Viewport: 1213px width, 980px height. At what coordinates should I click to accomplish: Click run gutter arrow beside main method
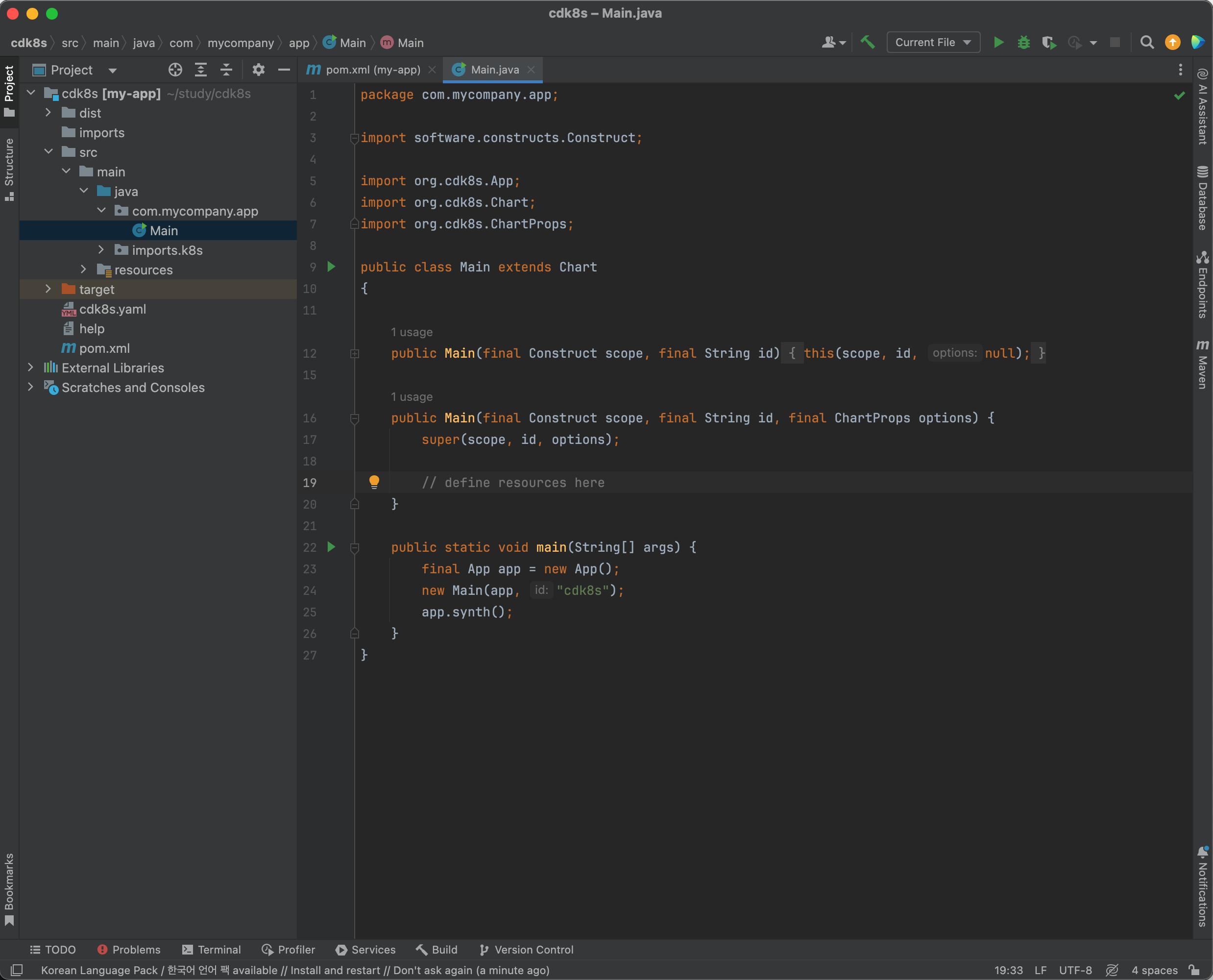click(x=331, y=546)
